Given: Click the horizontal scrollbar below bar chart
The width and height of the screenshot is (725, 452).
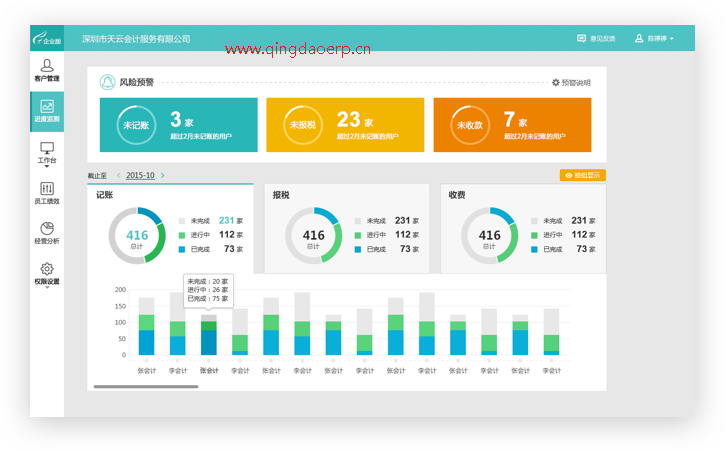Looking at the screenshot, I should click(x=146, y=386).
